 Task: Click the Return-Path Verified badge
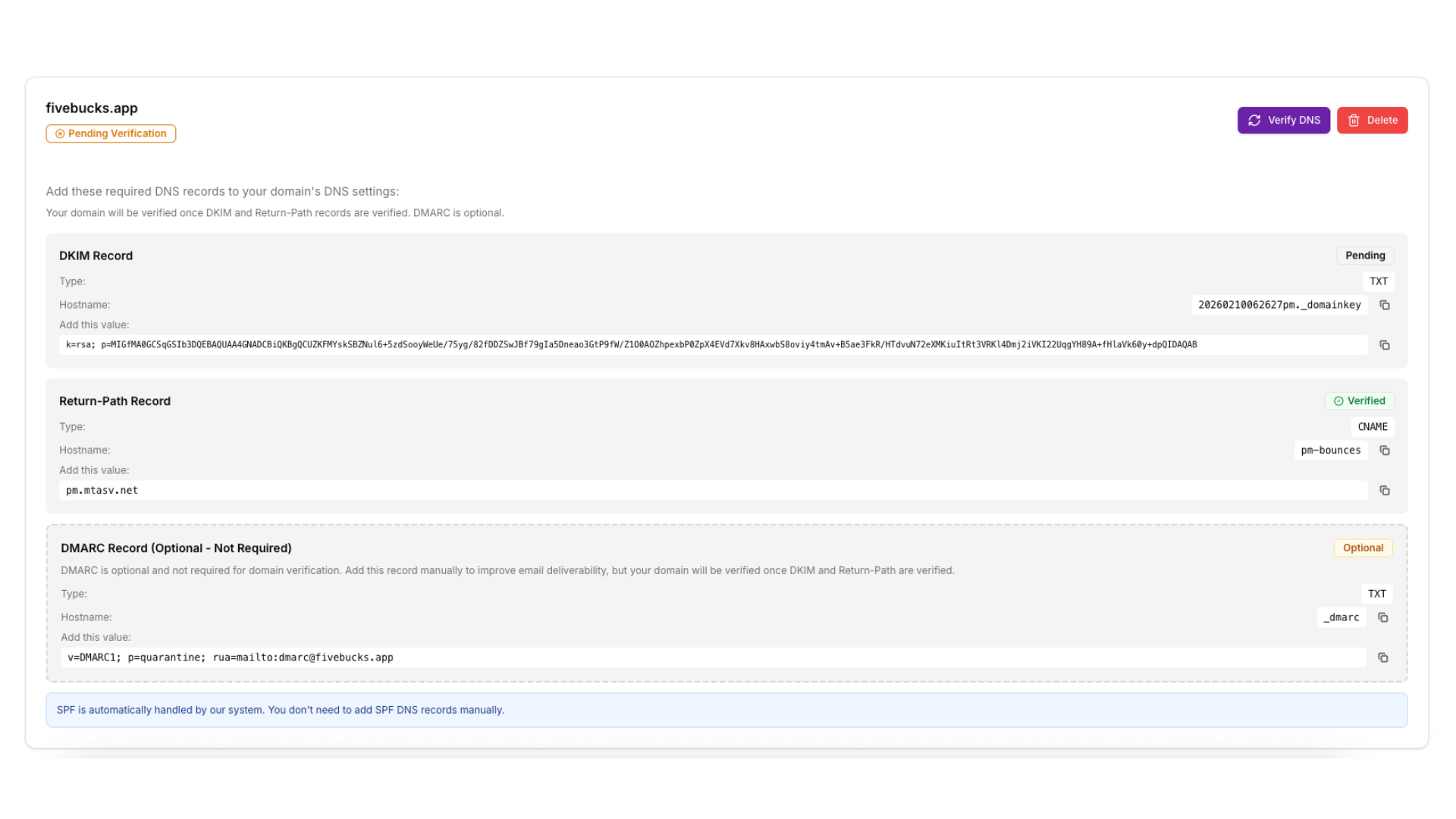tap(1359, 401)
